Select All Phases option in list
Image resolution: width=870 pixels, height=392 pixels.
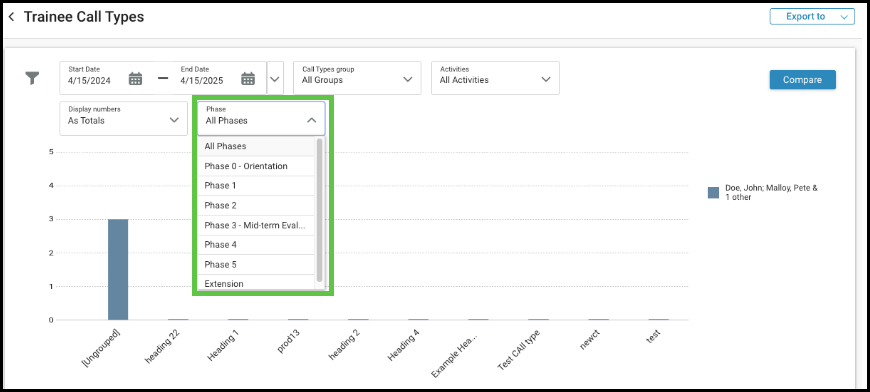tap(256, 146)
